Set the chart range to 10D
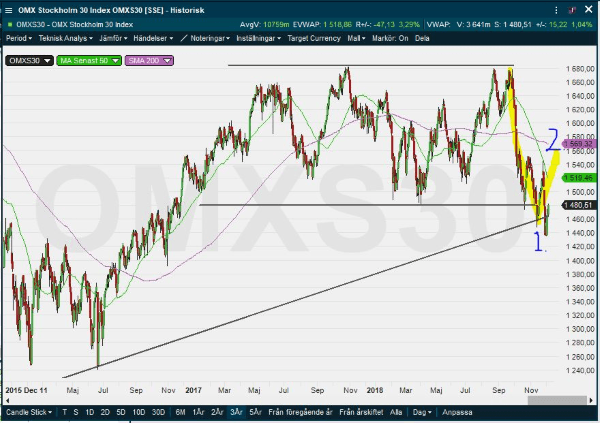Screen dimensions: 600x423 pyautogui.click(x=139, y=412)
